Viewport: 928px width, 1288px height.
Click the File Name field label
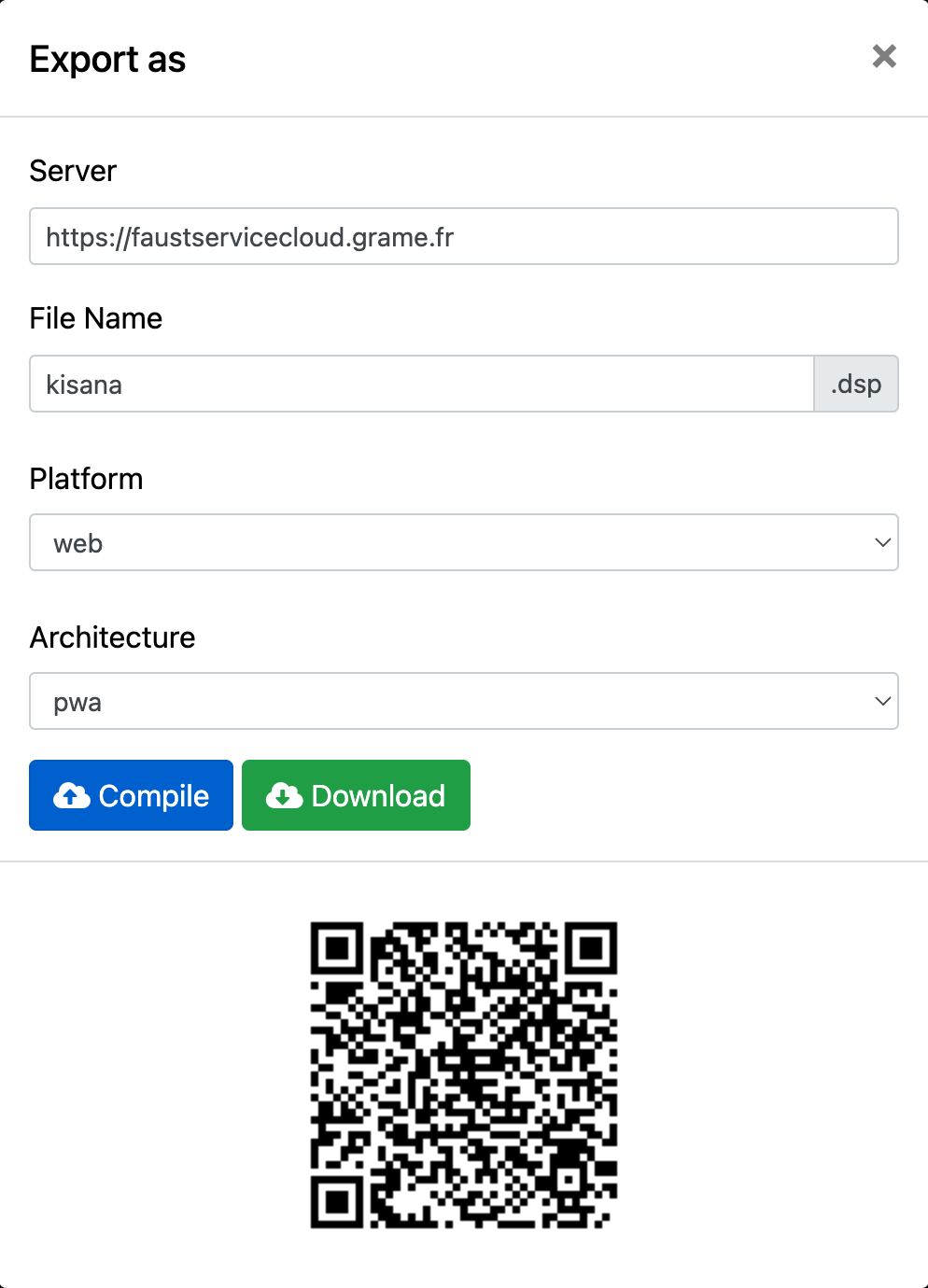96,318
